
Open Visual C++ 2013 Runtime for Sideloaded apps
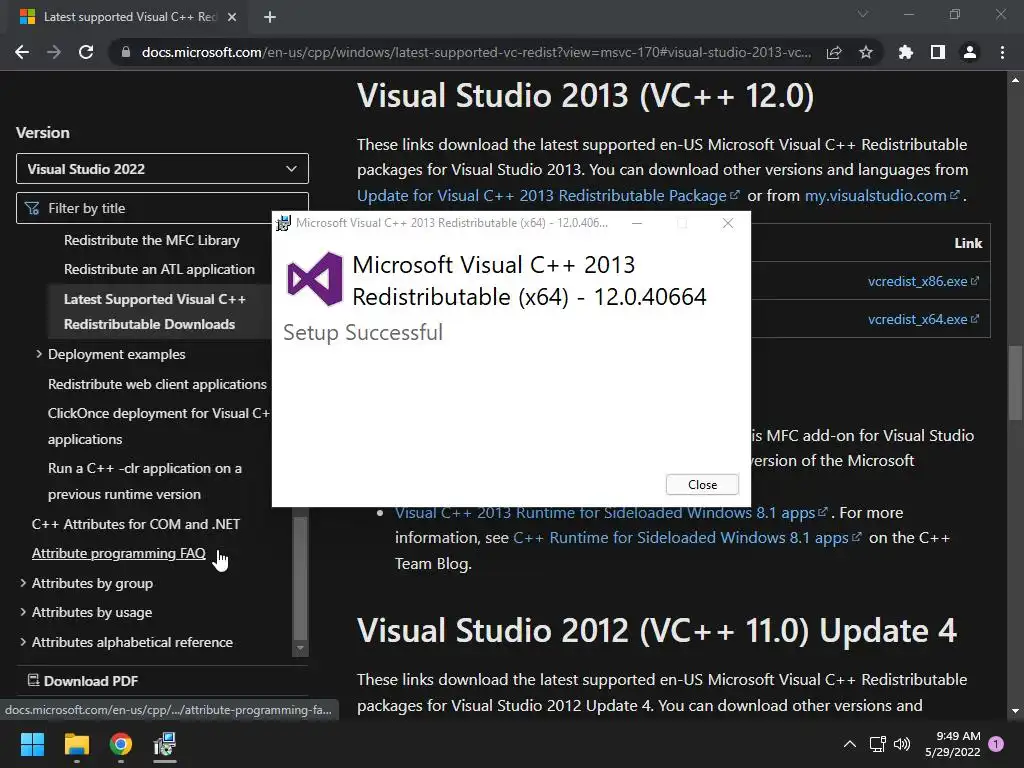click(x=611, y=513)
